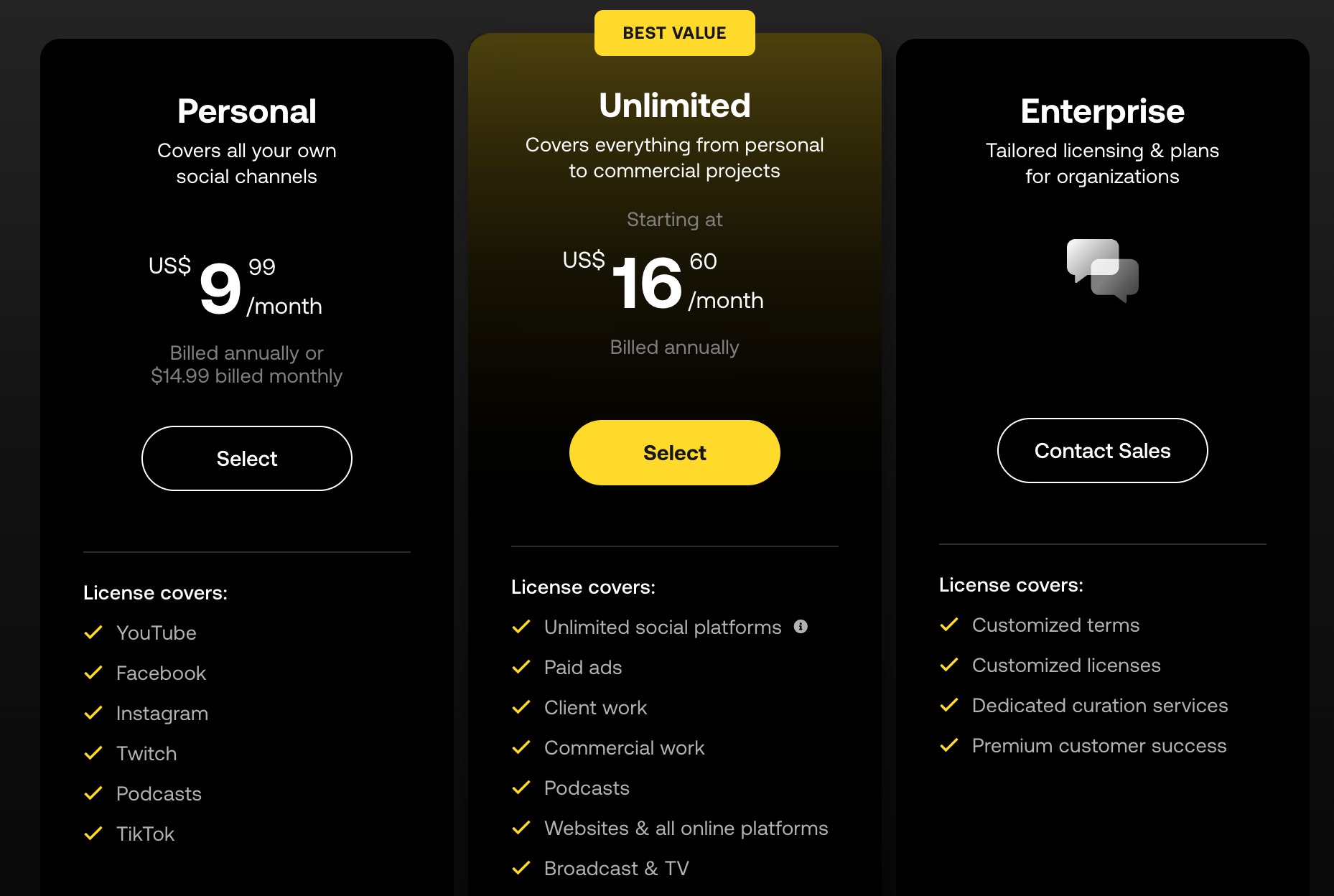Click the Enterprise plan heading
This screenshot has width=1334, height=896.
pyautogui.click(x=1103, y=111)
